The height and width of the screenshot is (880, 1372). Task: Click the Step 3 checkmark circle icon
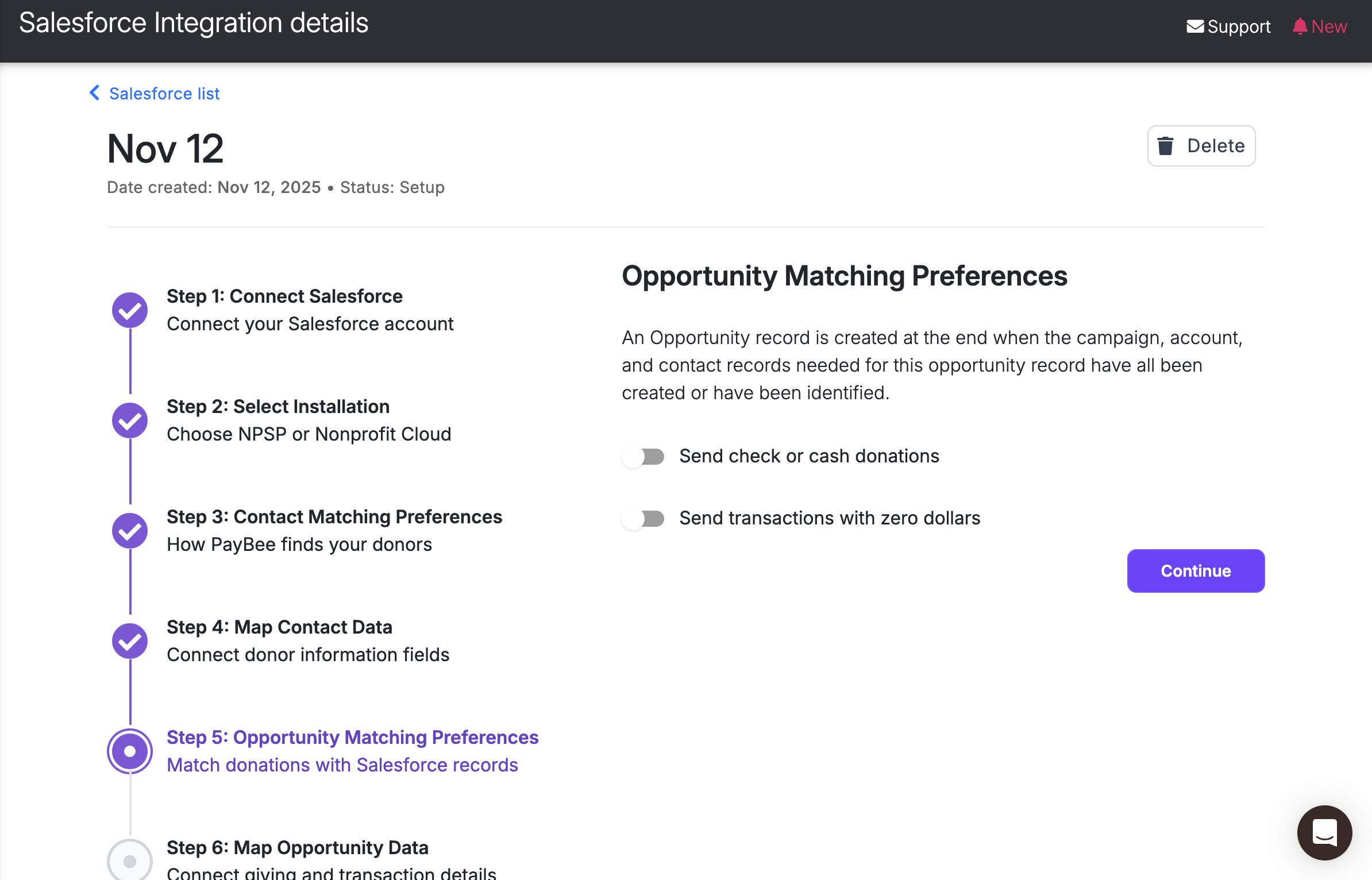click(x=130, y=531)
